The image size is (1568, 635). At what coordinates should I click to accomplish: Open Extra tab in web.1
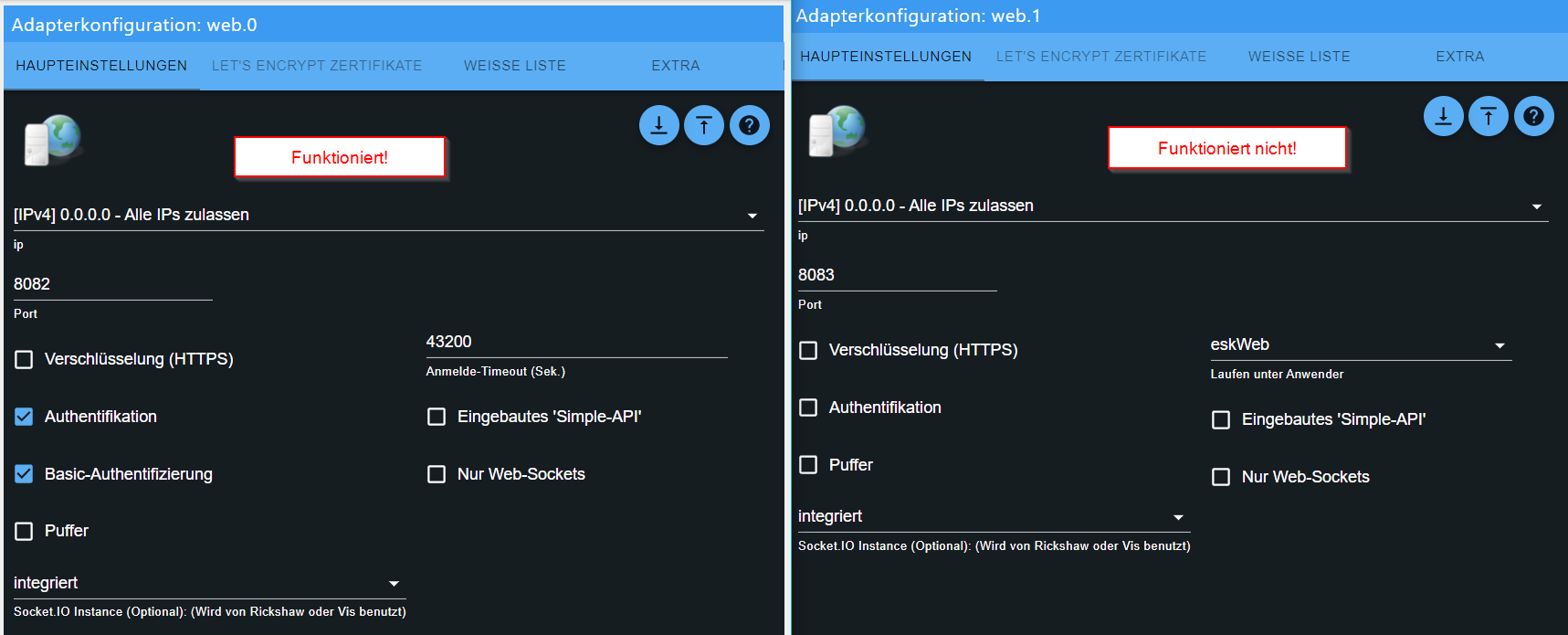1459,57
